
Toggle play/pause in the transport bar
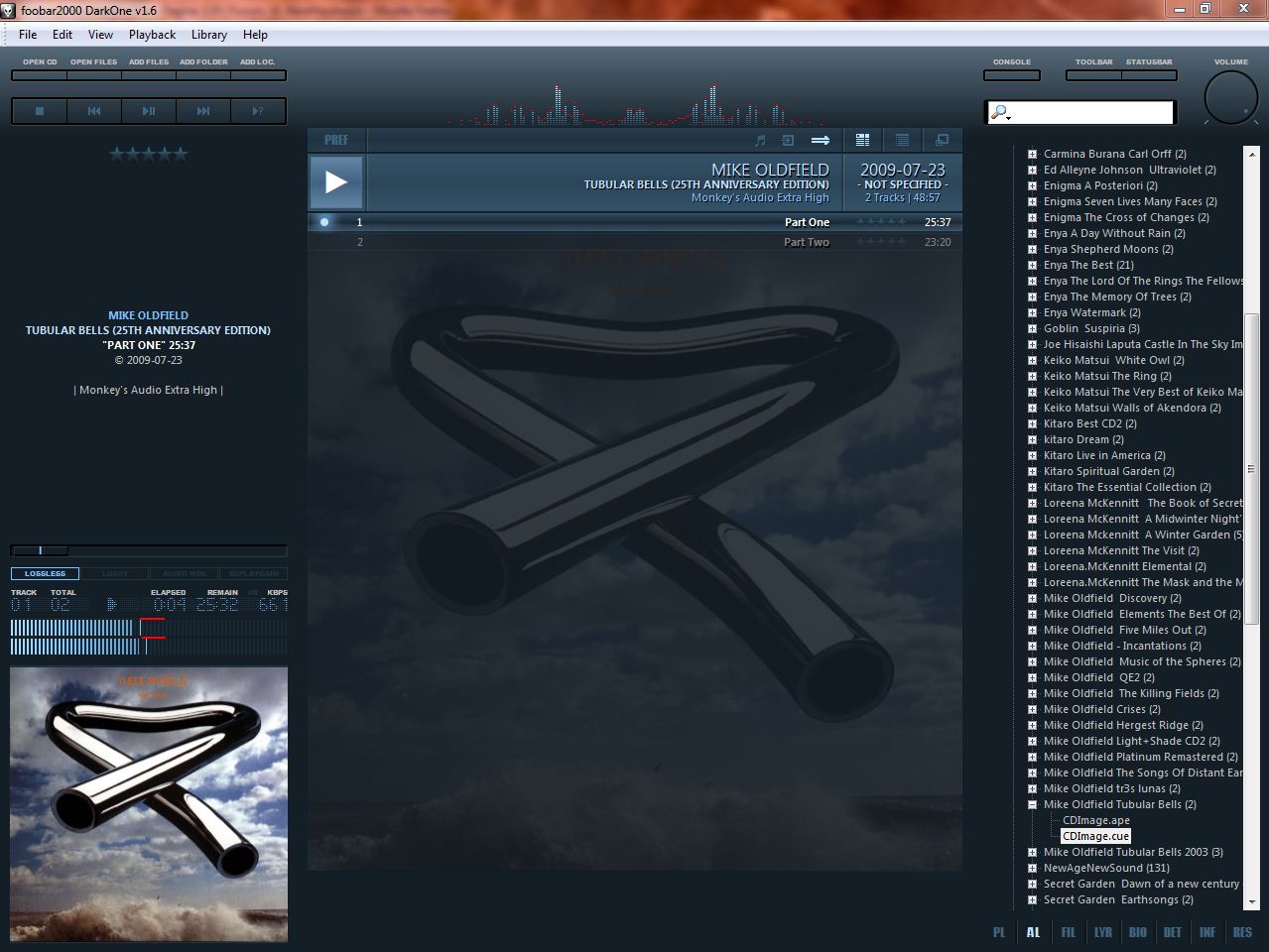[x=149, y=111]
